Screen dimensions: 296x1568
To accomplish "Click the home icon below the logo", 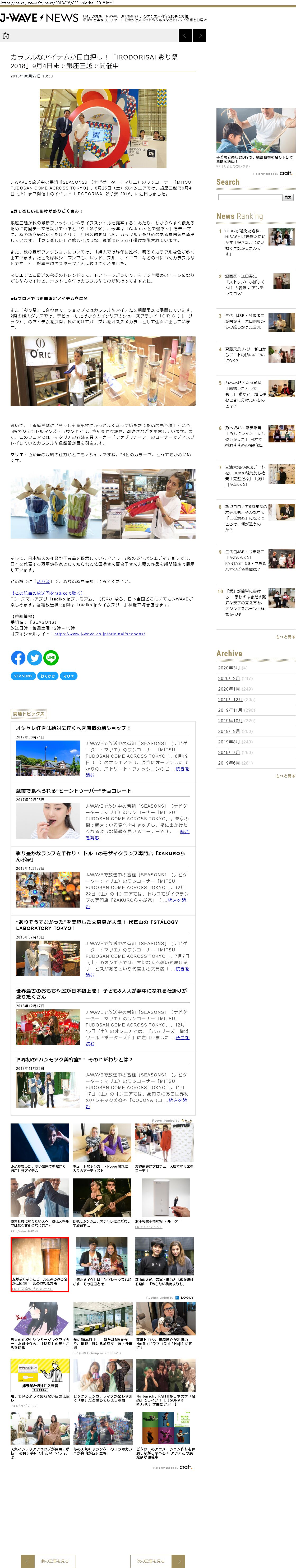I will [6, 35].
